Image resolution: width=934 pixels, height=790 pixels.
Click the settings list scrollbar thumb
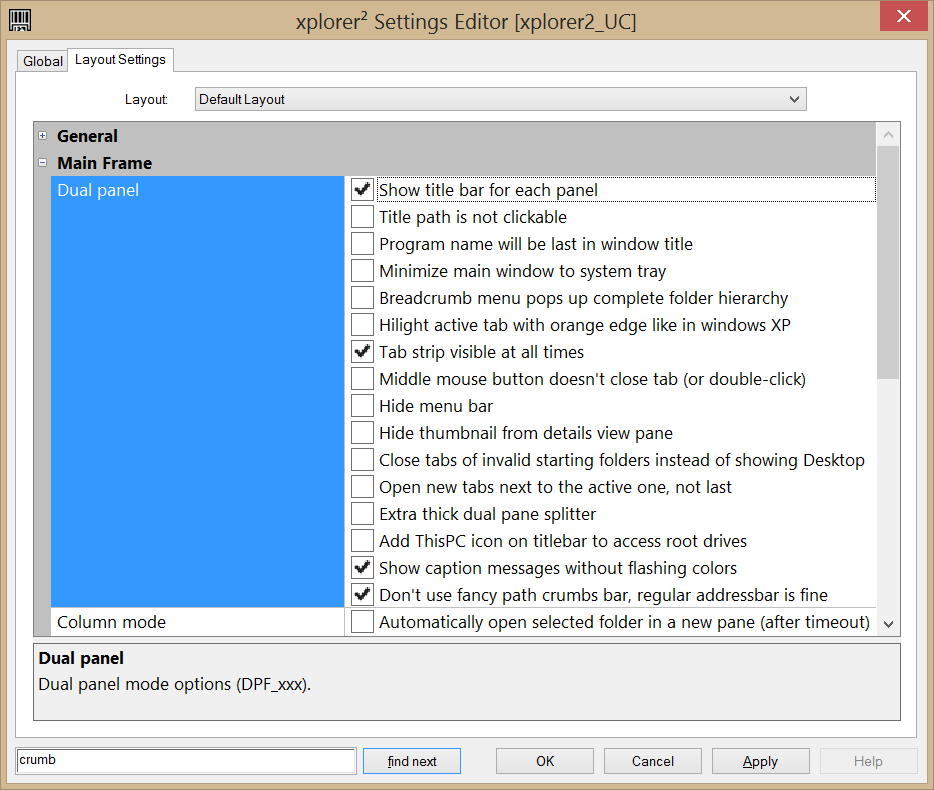pyautogui.click(x=888, y=262)
